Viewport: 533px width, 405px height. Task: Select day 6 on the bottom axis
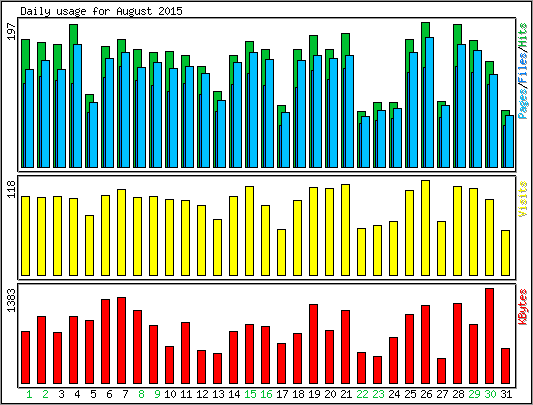[x=109, y=394]
